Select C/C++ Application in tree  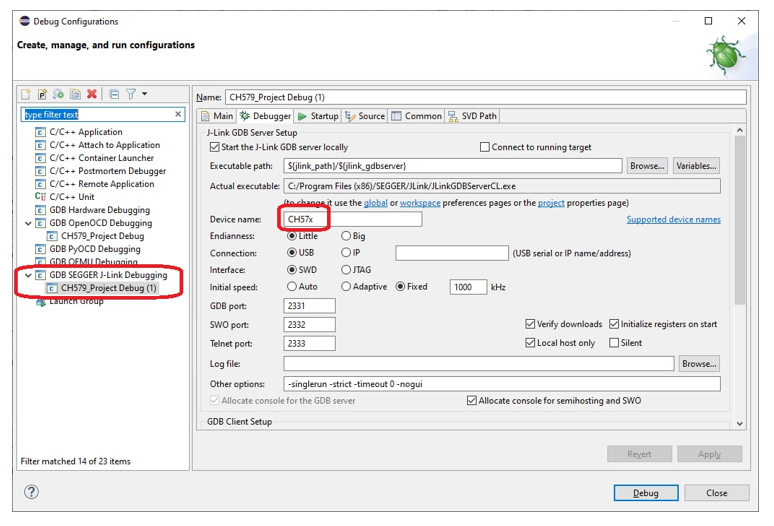click(x=85, y=132)
